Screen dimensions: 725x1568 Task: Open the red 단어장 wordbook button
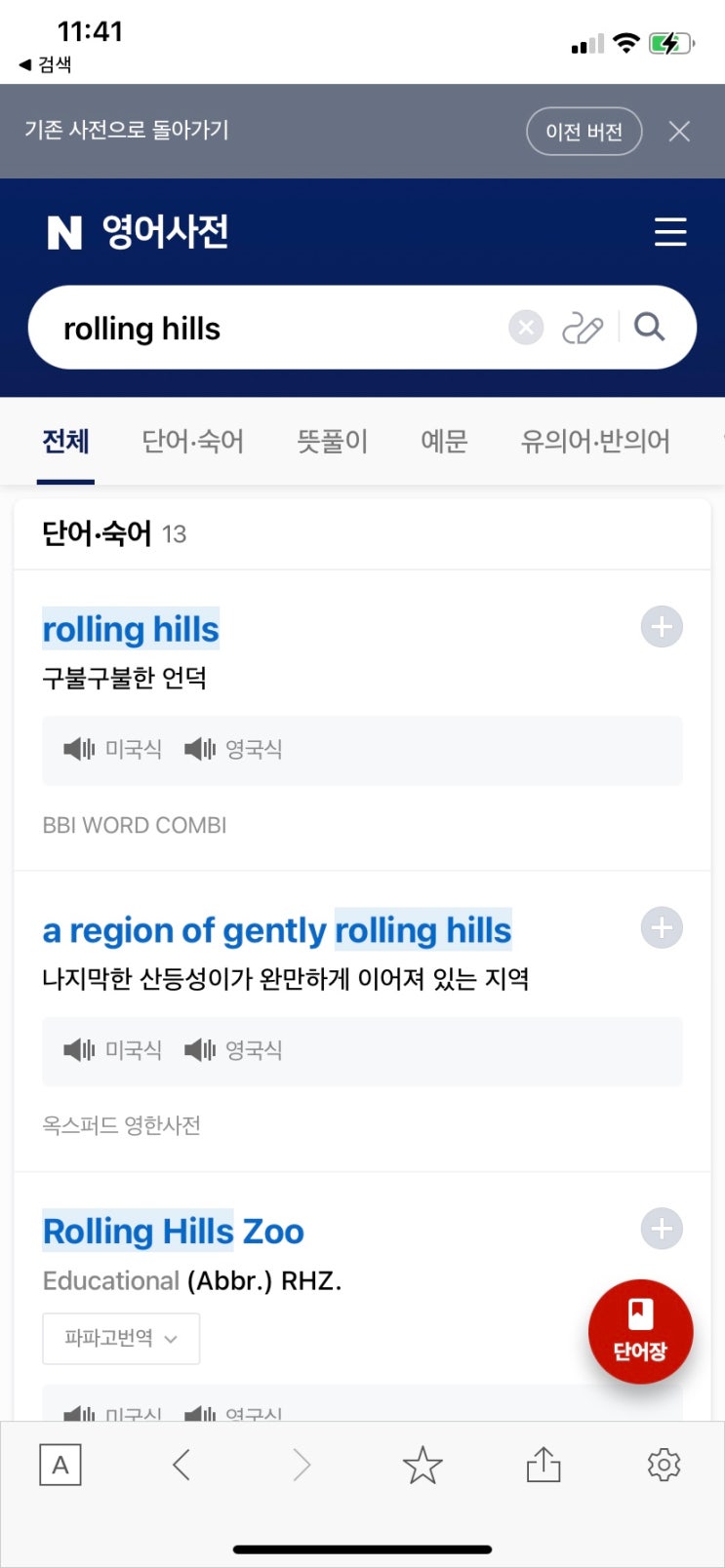[640, 1332]
